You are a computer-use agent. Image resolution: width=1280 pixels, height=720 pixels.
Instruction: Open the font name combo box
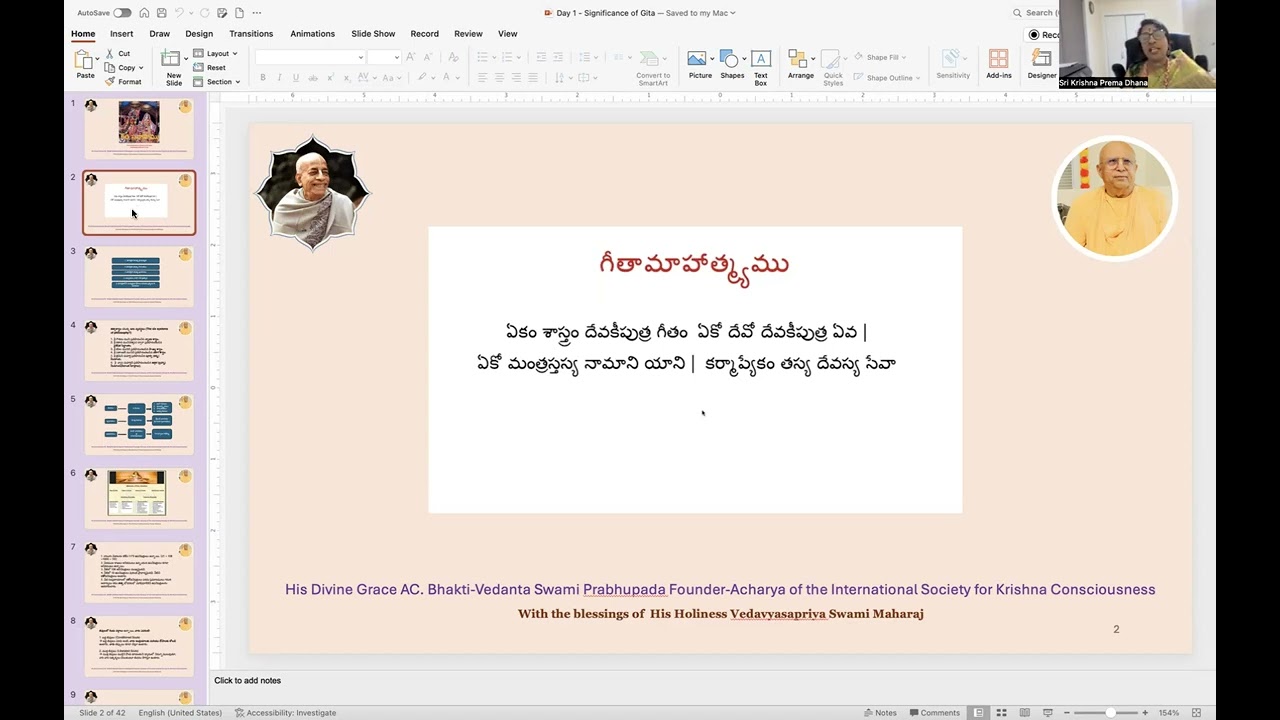pyautogui.click(x=310, y=58)
